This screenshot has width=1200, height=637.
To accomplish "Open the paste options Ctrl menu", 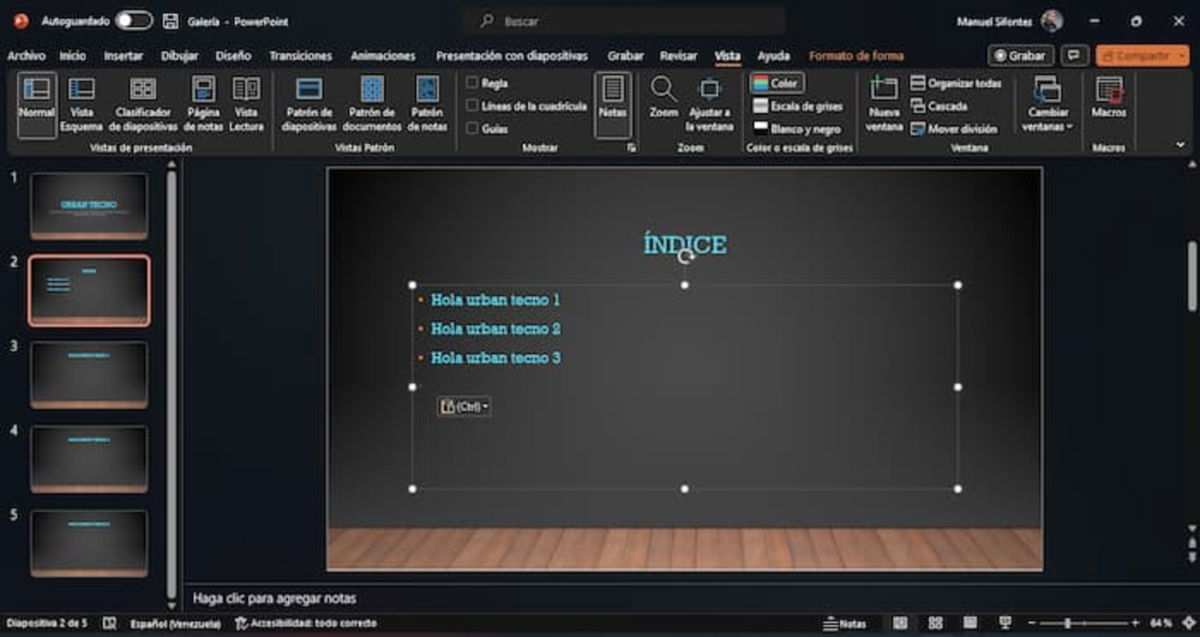I will pos(463,406).
